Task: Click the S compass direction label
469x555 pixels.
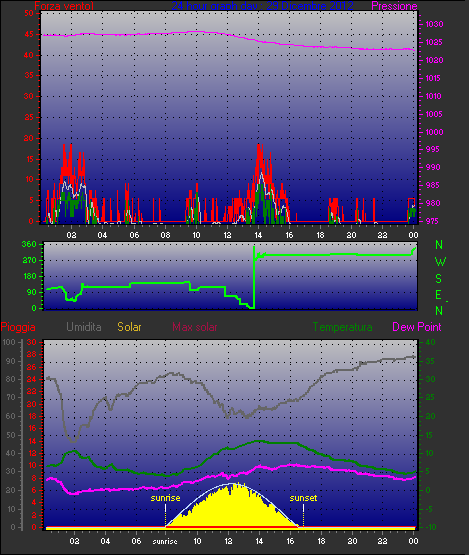Action: [x=438, y=279]
